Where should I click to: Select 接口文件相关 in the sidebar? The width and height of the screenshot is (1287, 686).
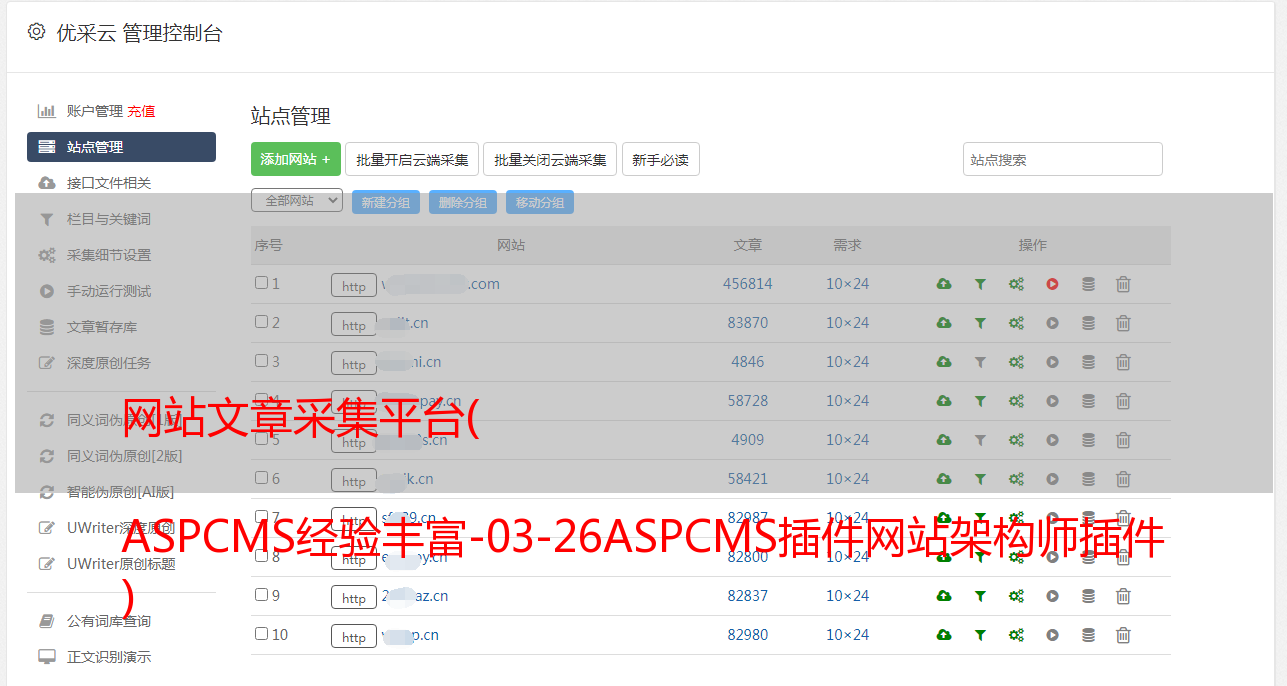click(109, 183)
